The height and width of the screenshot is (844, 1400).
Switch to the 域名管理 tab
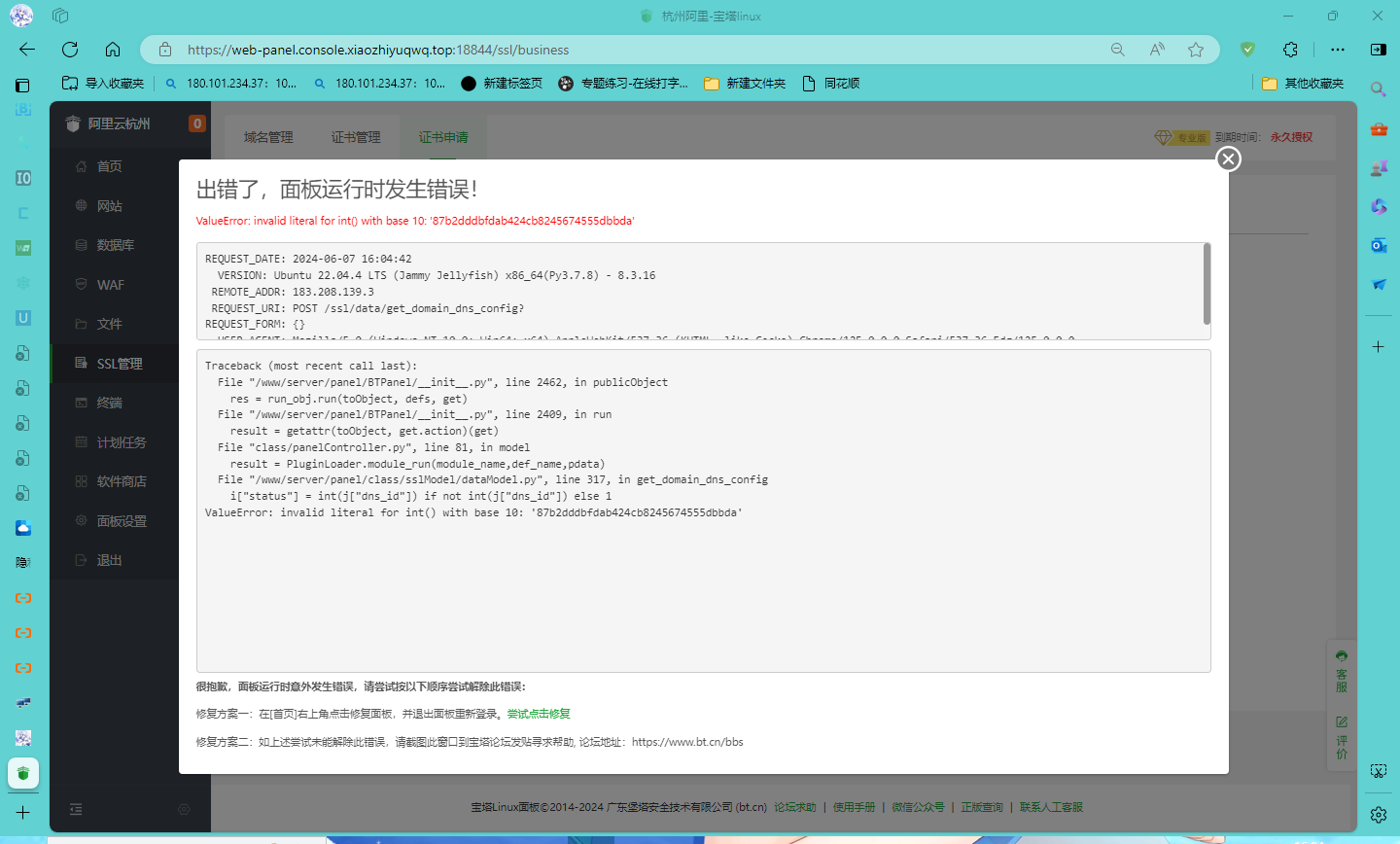pyautogui.click(x=268, y=137)
